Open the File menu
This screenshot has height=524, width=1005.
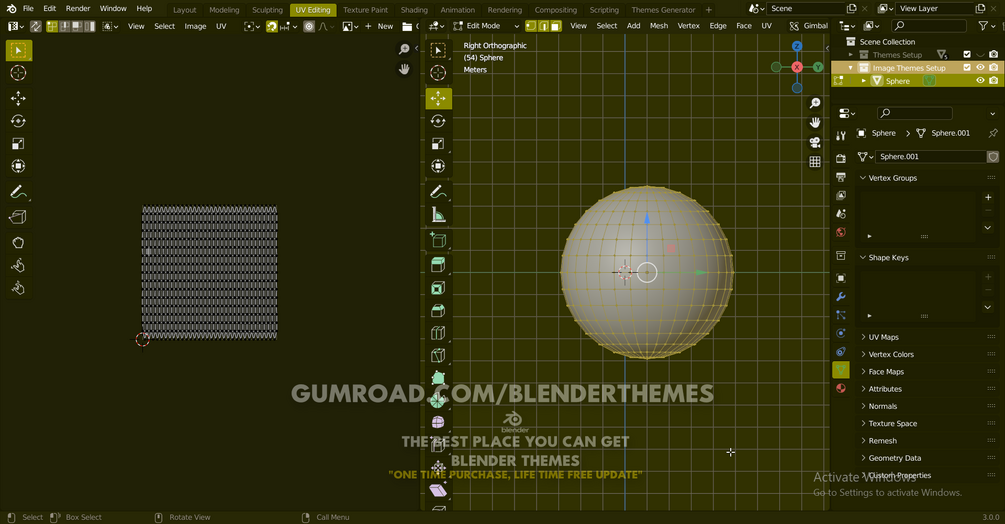[x=28, y=9]
